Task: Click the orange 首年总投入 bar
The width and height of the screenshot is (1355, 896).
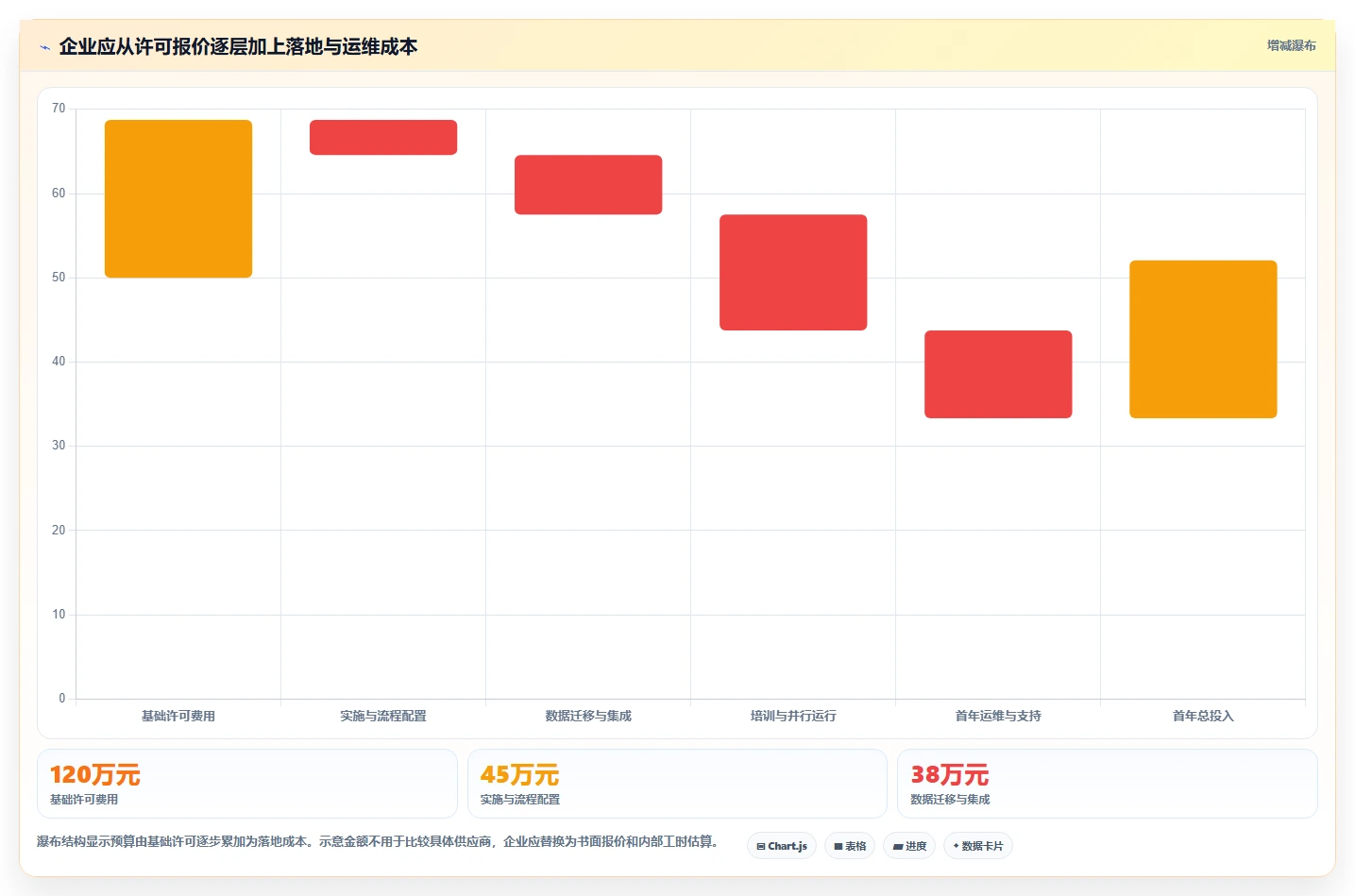Action: point(1203,339)
